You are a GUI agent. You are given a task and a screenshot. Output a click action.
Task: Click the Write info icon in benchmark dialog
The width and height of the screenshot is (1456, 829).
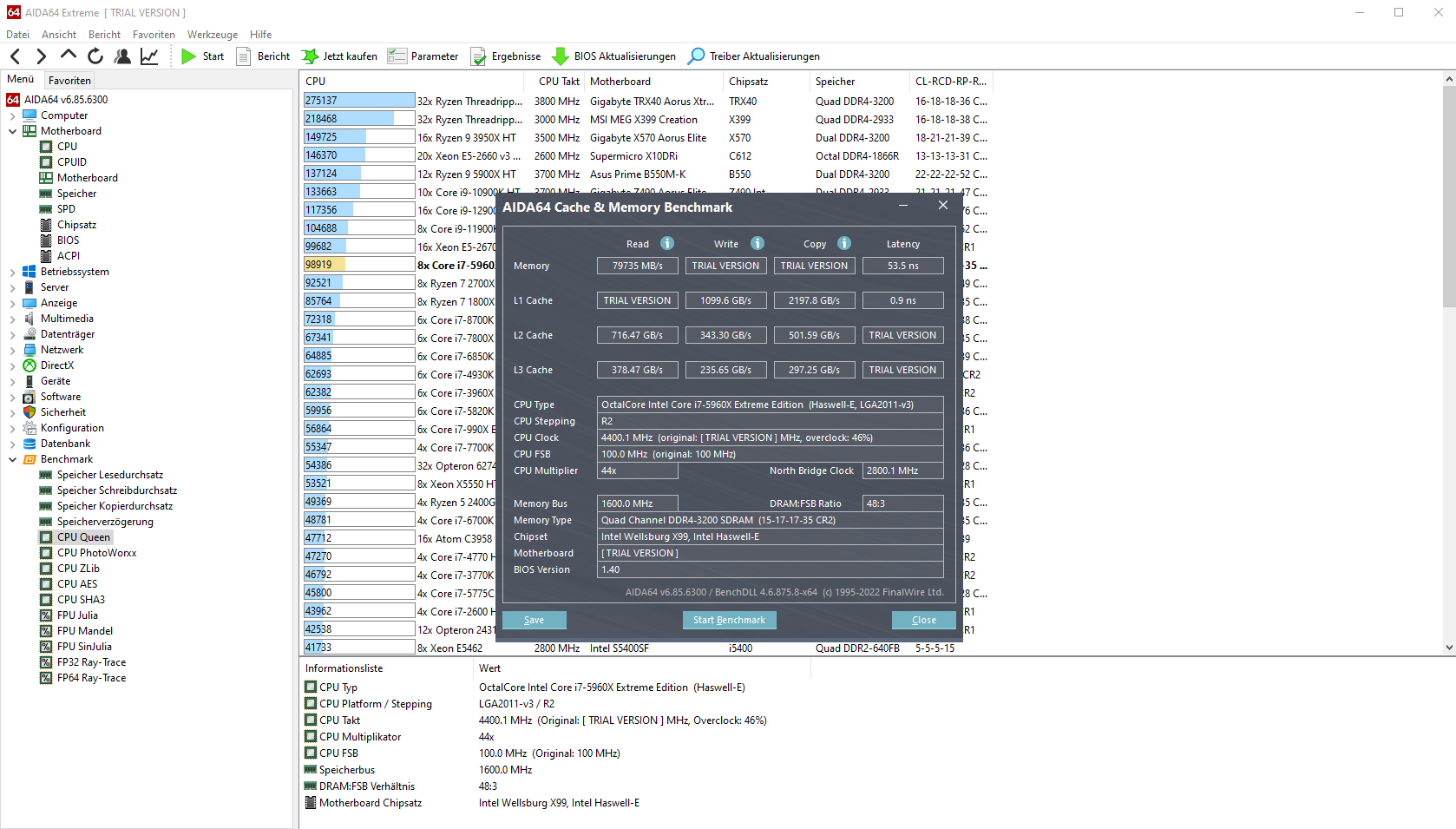tap(758, 243)
